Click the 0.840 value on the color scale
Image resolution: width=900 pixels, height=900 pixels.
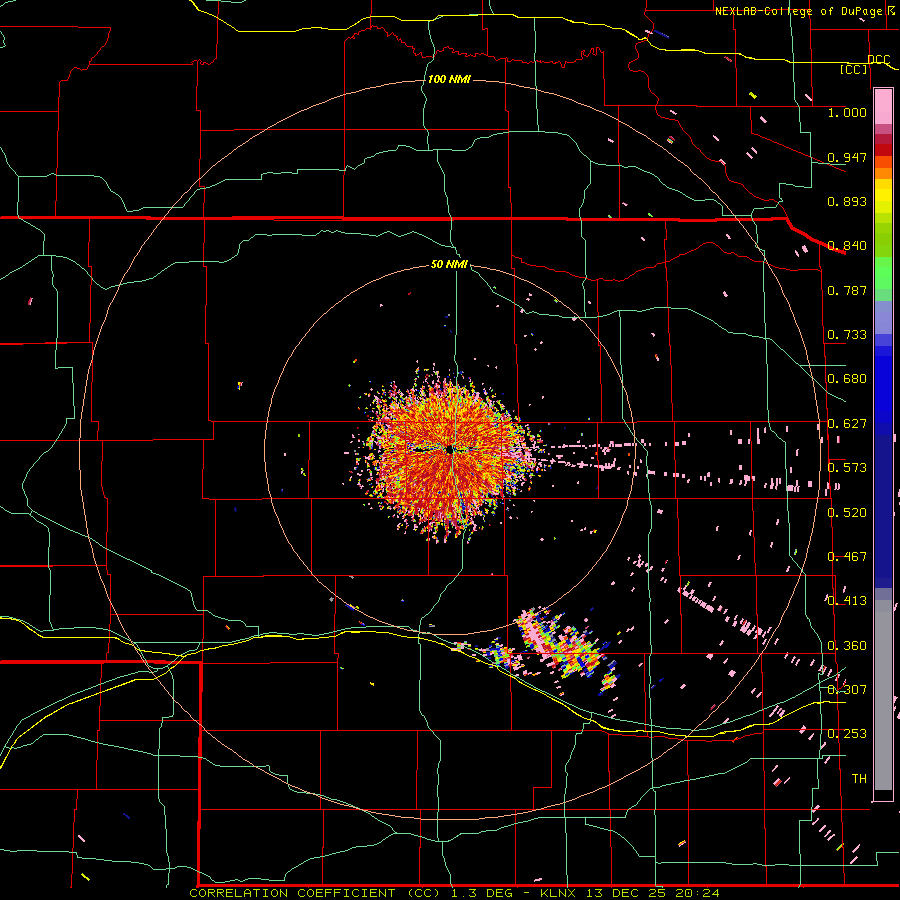(x=847, y=246)
